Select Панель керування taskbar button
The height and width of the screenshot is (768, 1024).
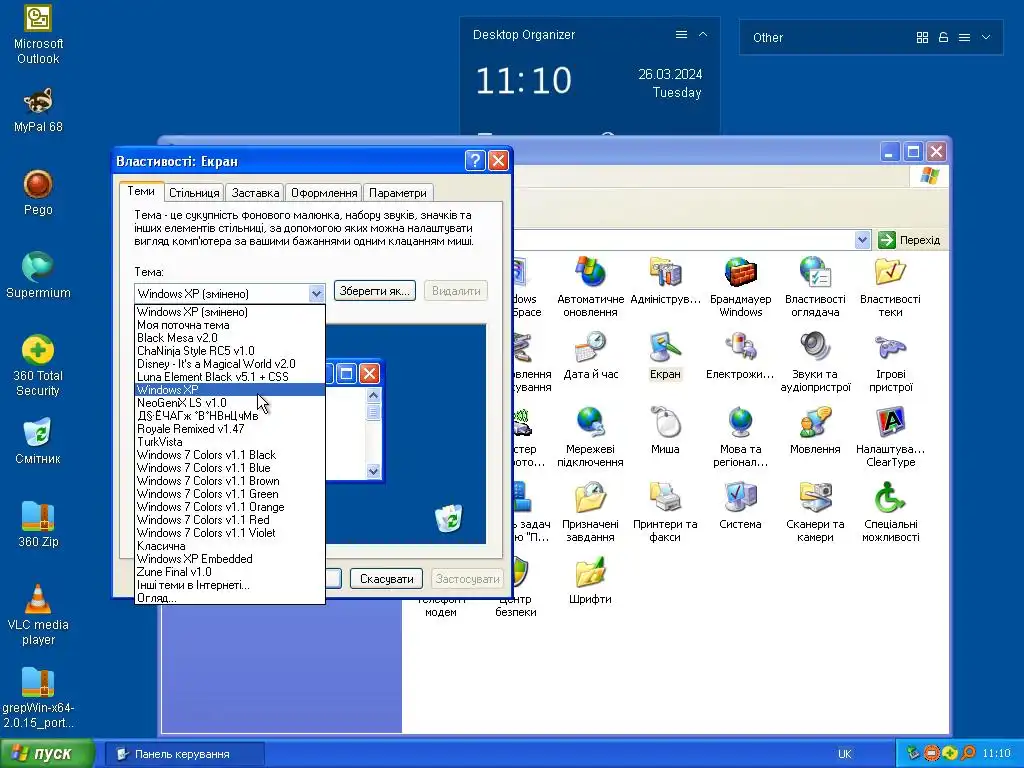pyautogui.click(x=185, y=754)
